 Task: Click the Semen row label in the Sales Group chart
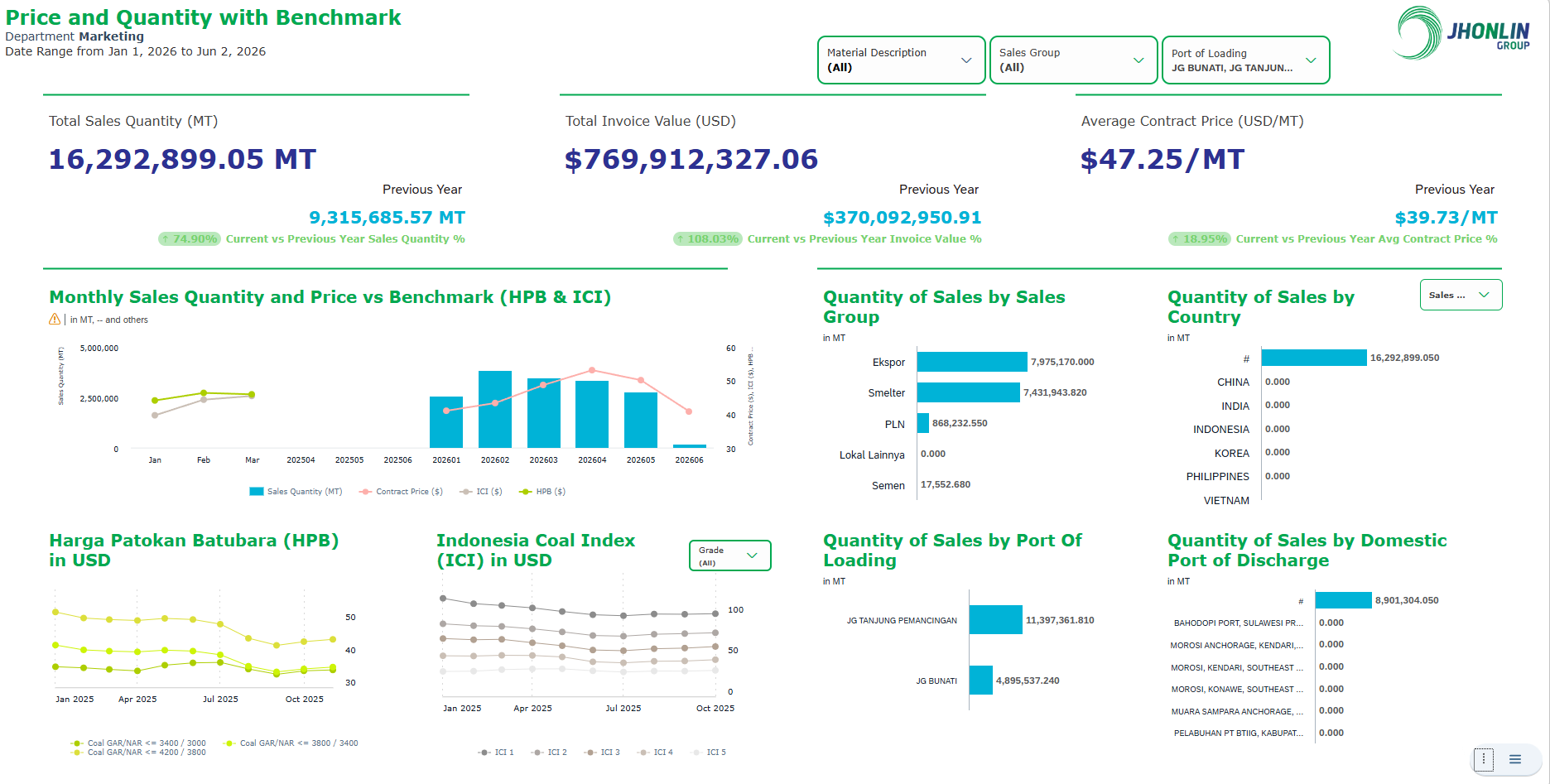tap(888, 486)
